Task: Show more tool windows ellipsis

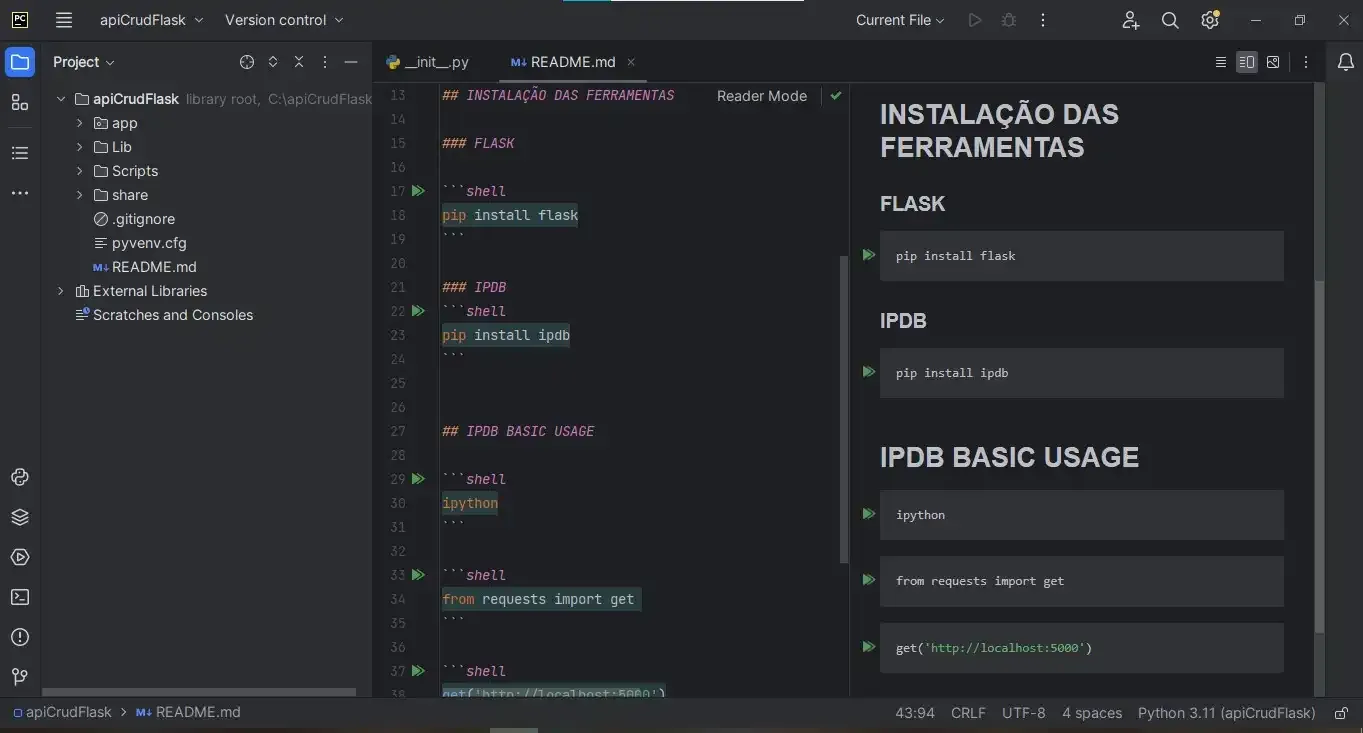Action: [x=20, y=193]
